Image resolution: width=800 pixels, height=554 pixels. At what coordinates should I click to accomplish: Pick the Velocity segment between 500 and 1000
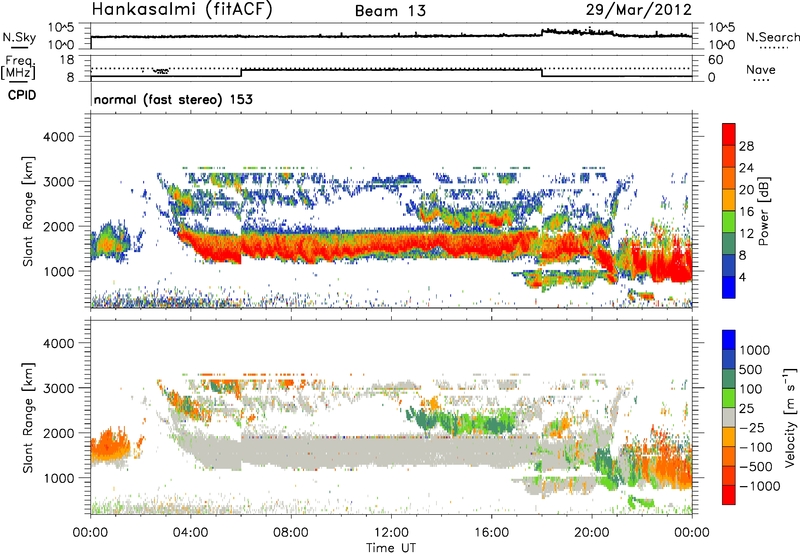[729, 359]
